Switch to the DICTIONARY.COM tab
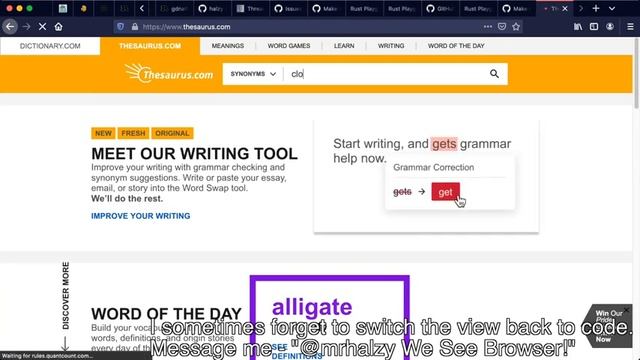640x360 pixels. coord(50,46)
